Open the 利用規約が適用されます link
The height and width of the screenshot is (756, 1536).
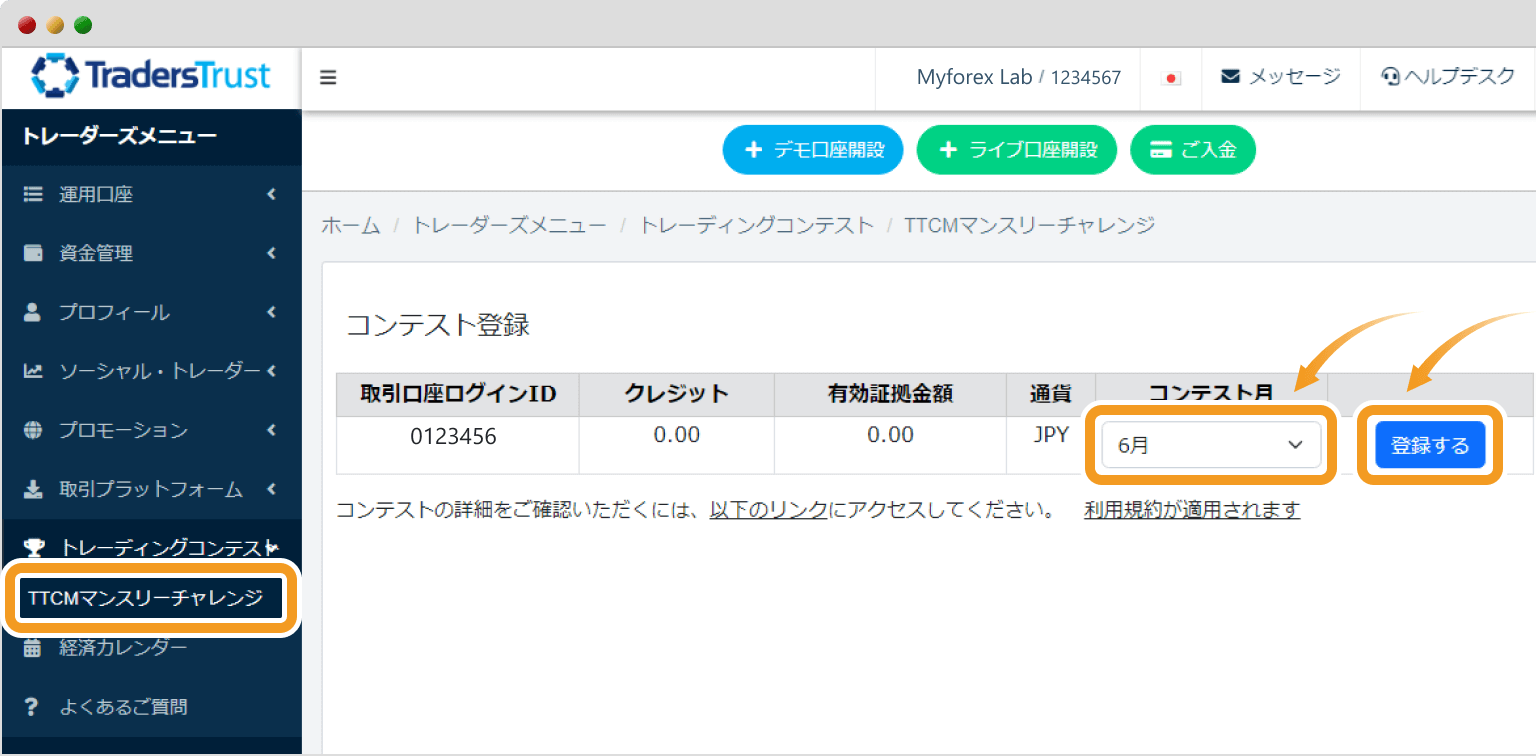coord(1192,510)
